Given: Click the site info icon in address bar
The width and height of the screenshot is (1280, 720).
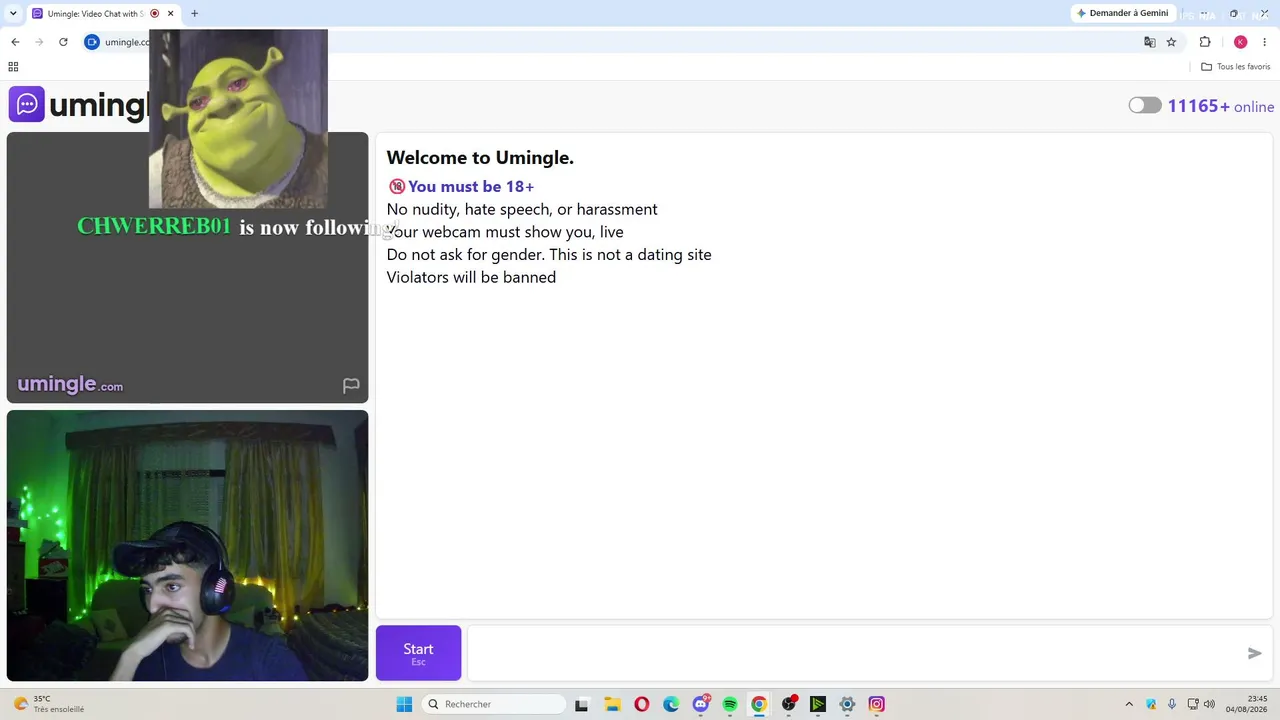Looking at the screenshot, I should 92,42.
